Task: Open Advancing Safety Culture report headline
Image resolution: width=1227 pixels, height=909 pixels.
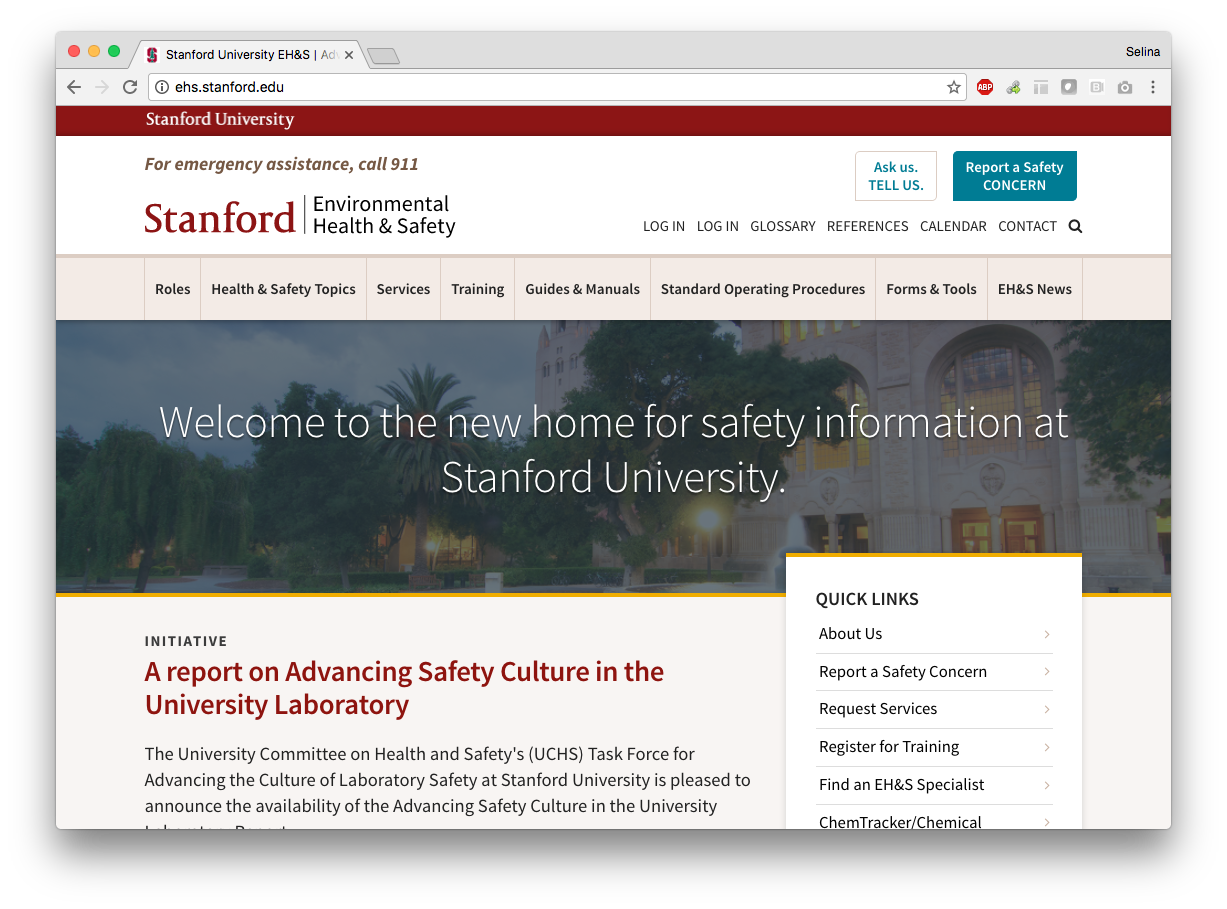Action: coord(404,688)
